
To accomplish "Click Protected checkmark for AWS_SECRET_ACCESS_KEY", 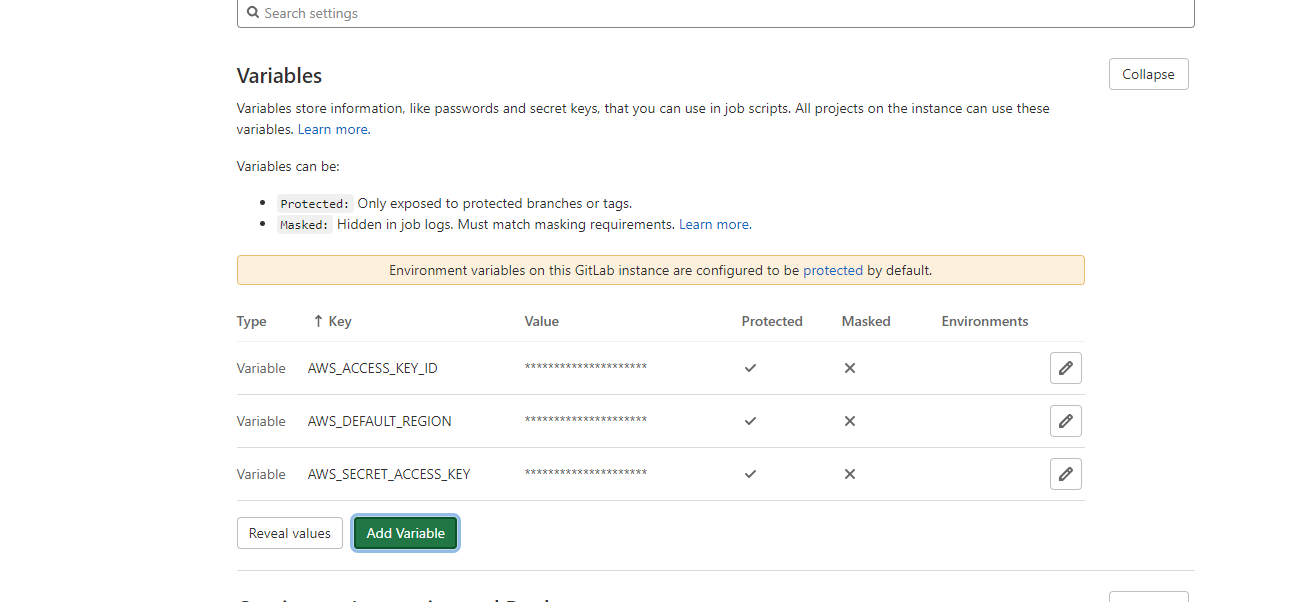I will coord(750,474).
